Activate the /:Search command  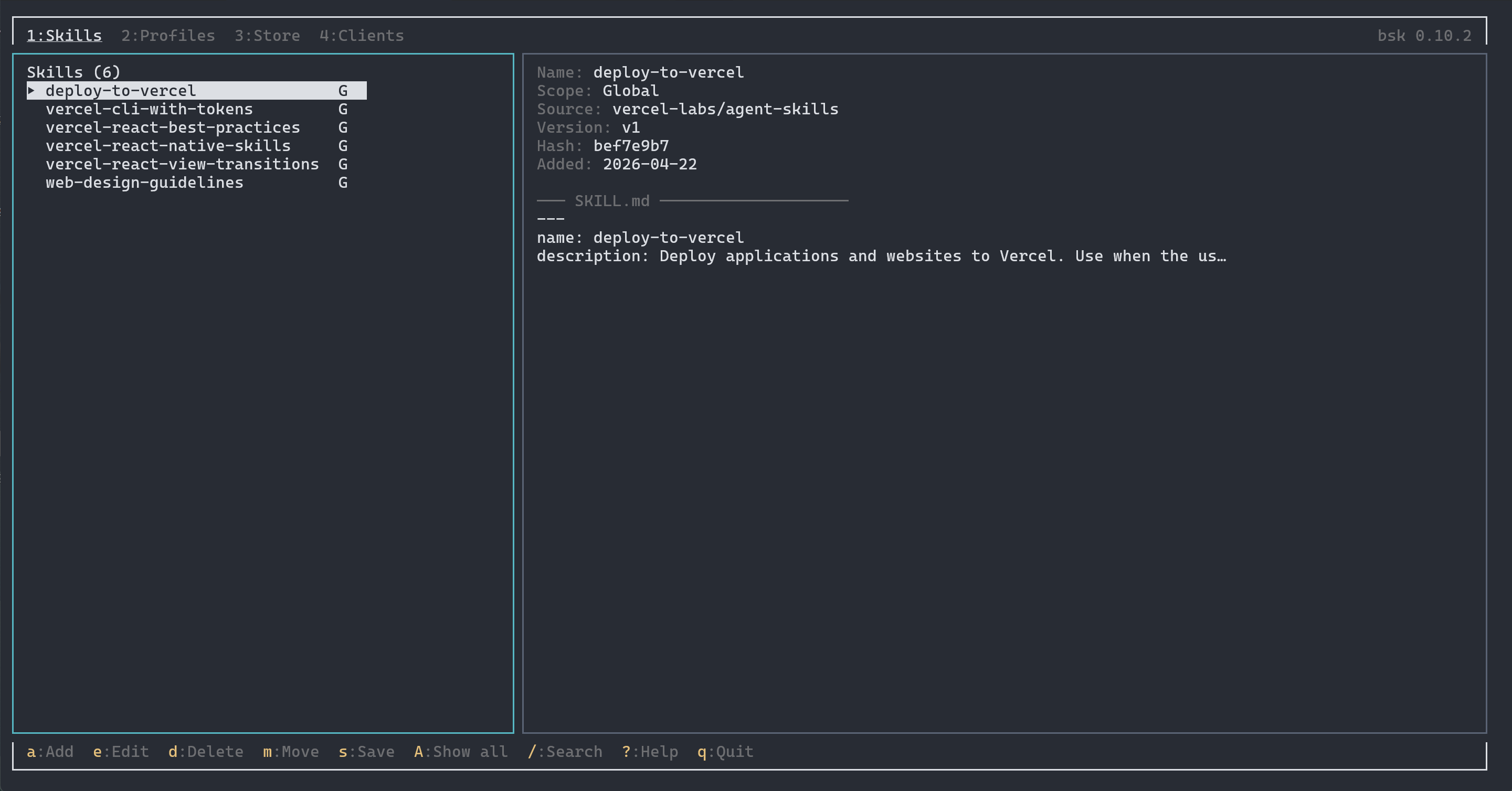click(565, 752)
